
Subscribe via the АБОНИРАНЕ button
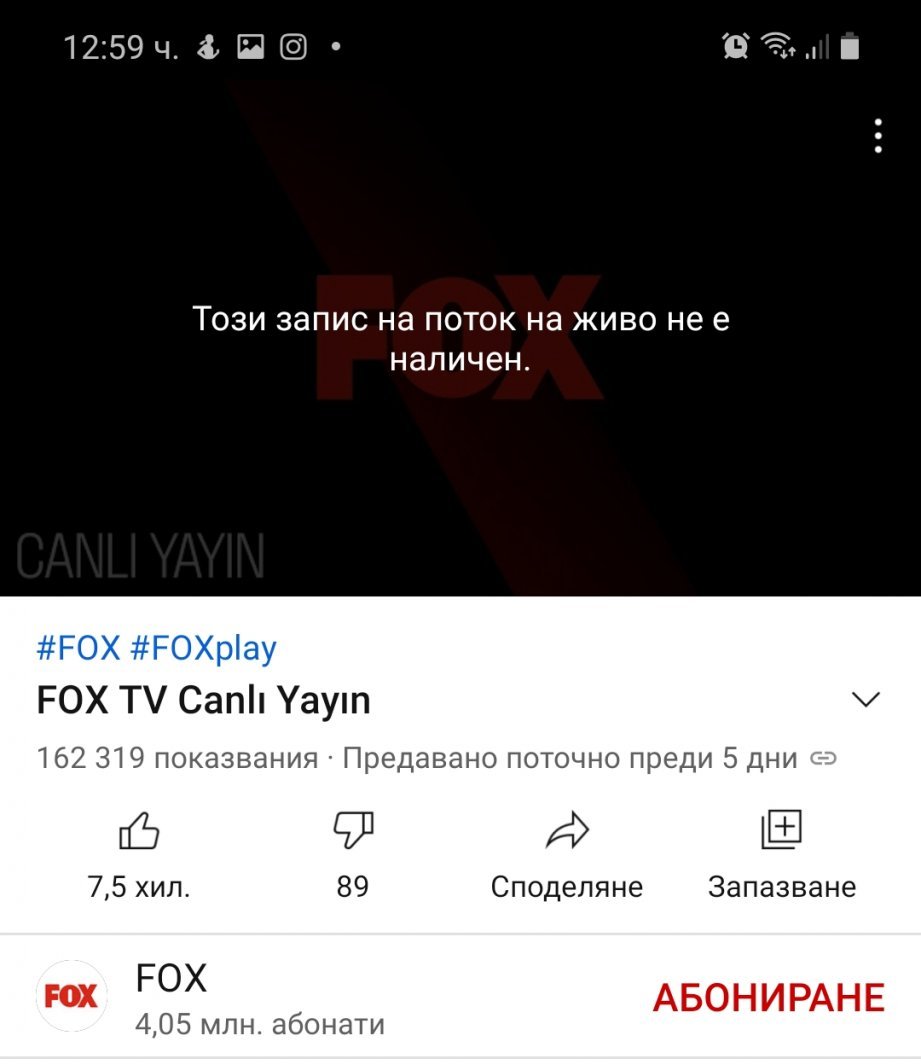pyautogui.click(x=769, y=998)
